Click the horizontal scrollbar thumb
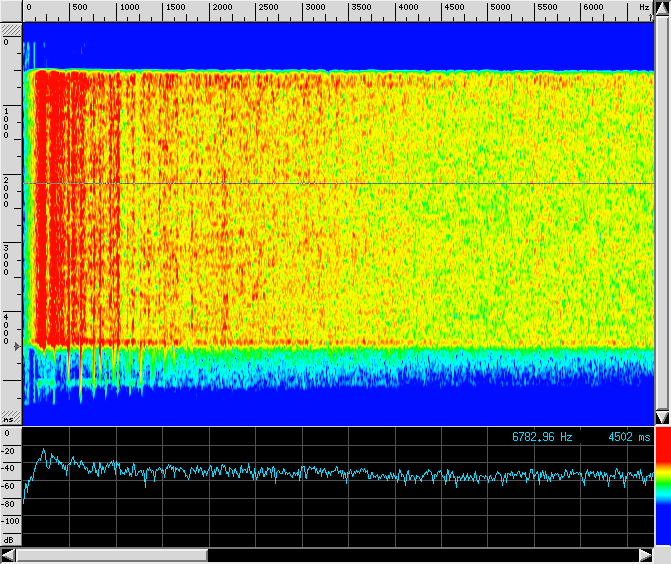The height and width of the screenshot is (564, 671). (x=112, y=555)
